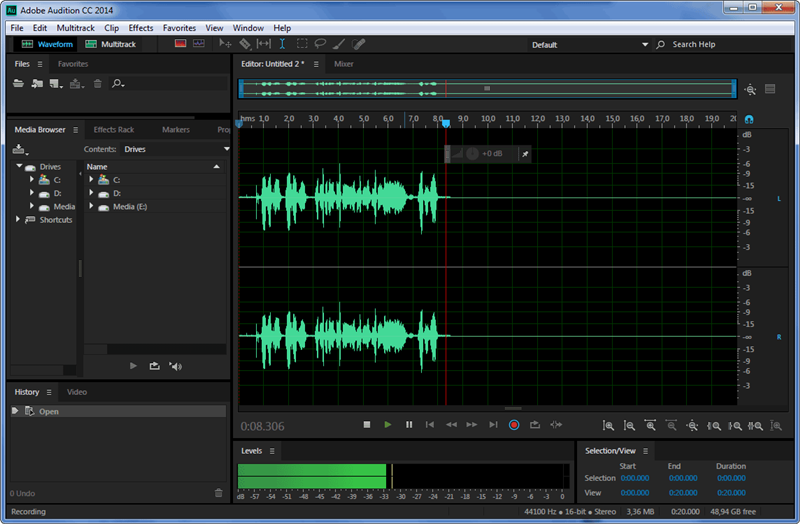Click the Open File folder icon

click(x=18, y=84)
